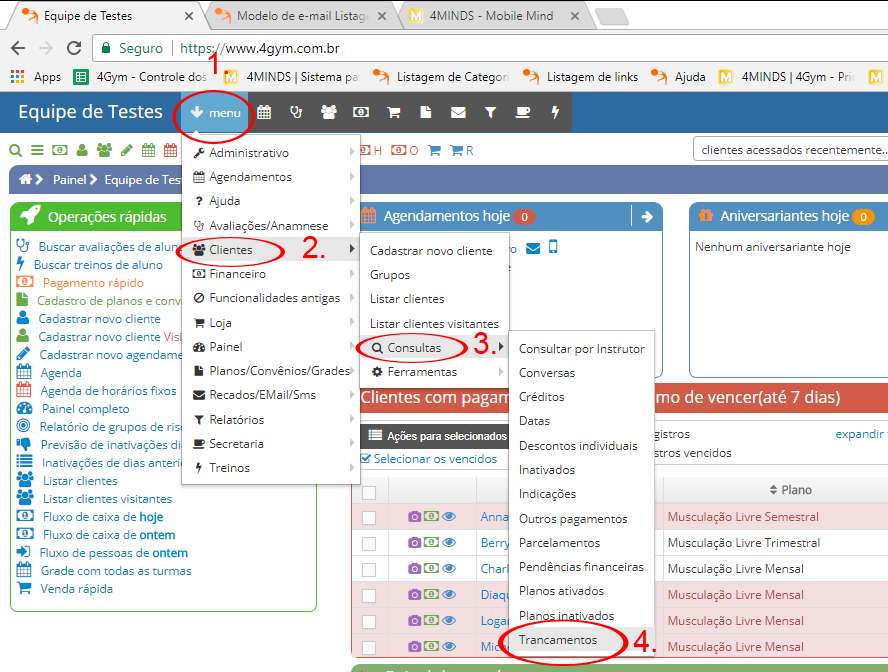Screen dimensions: 888x672
Task: Click the green search magnifier icon
Action: [15, 151]
